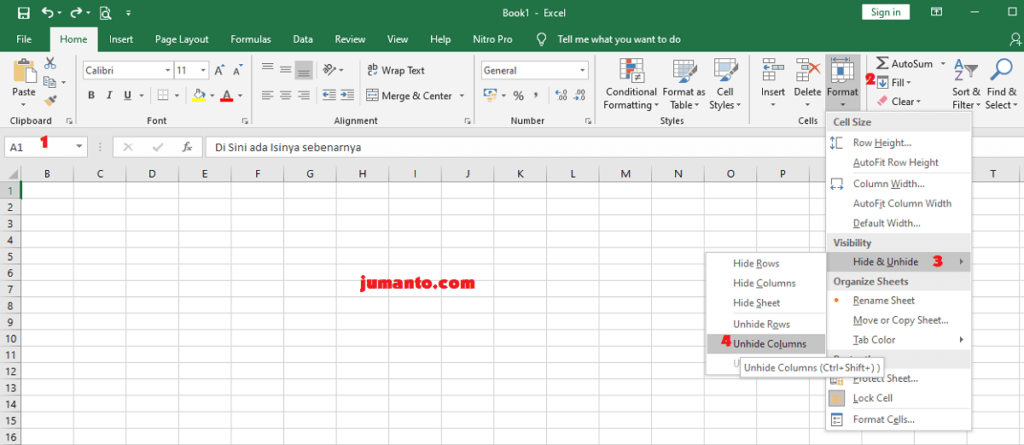
Task: Click the Copy icon
Action: pyautogui.click(x=50, y=82)
